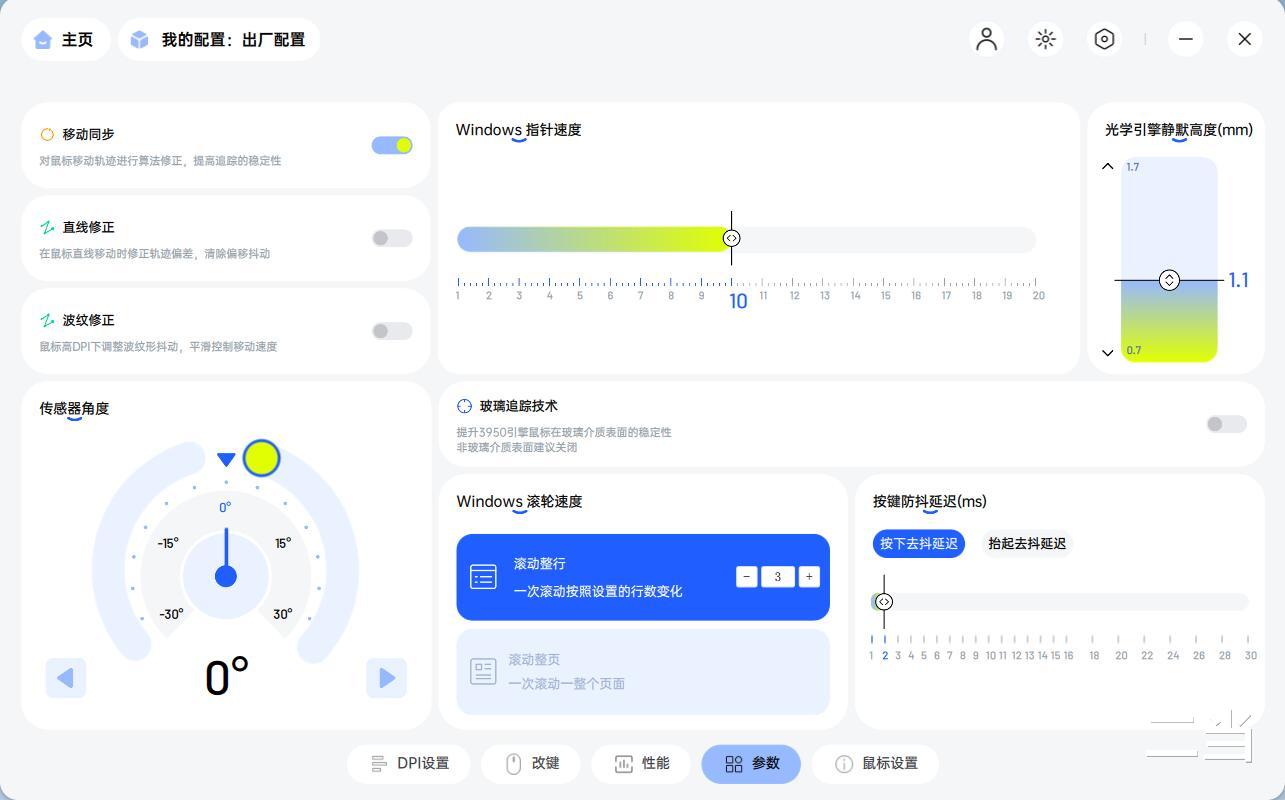Screen dimensions: 1285x800
Task: Click the chart icon of 性能
Action: coord(623,764)
